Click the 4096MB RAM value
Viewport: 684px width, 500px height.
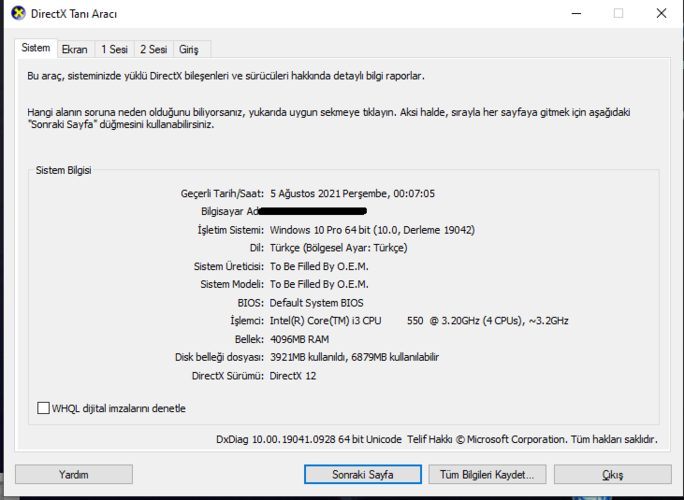299,339
